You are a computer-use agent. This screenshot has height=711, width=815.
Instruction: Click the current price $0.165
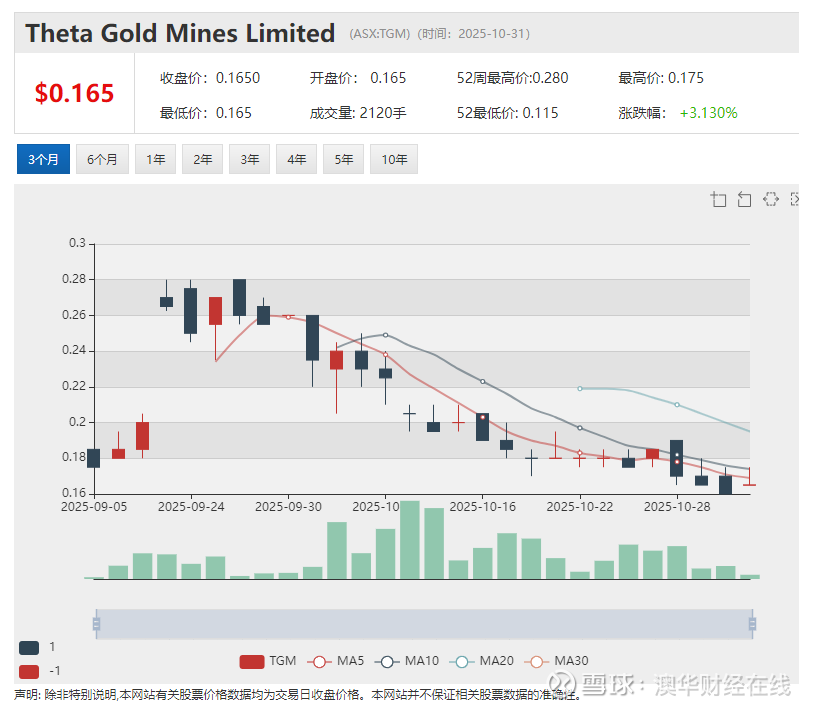[x=74, y=94]
